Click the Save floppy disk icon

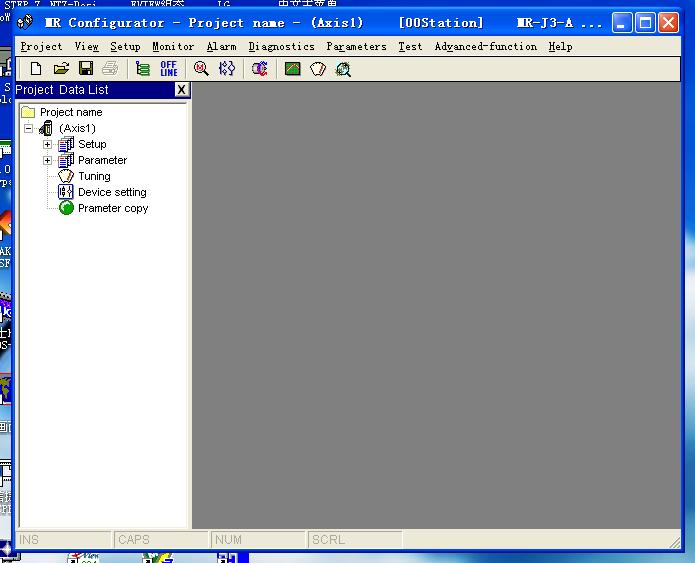point(86,69)
